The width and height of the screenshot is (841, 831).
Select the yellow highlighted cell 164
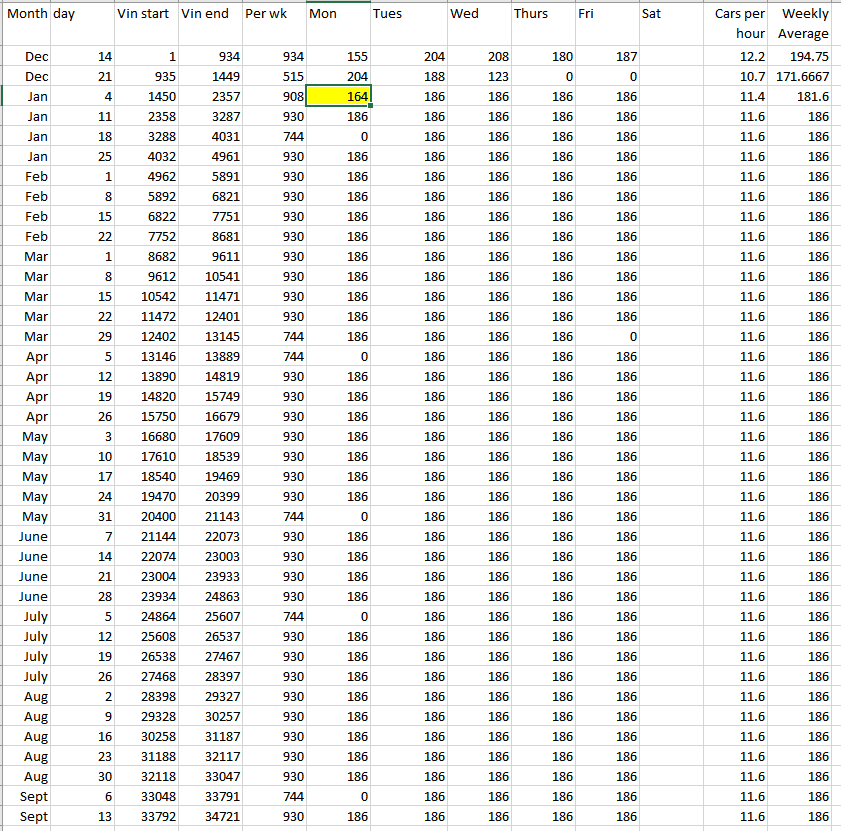click(339, 97)
